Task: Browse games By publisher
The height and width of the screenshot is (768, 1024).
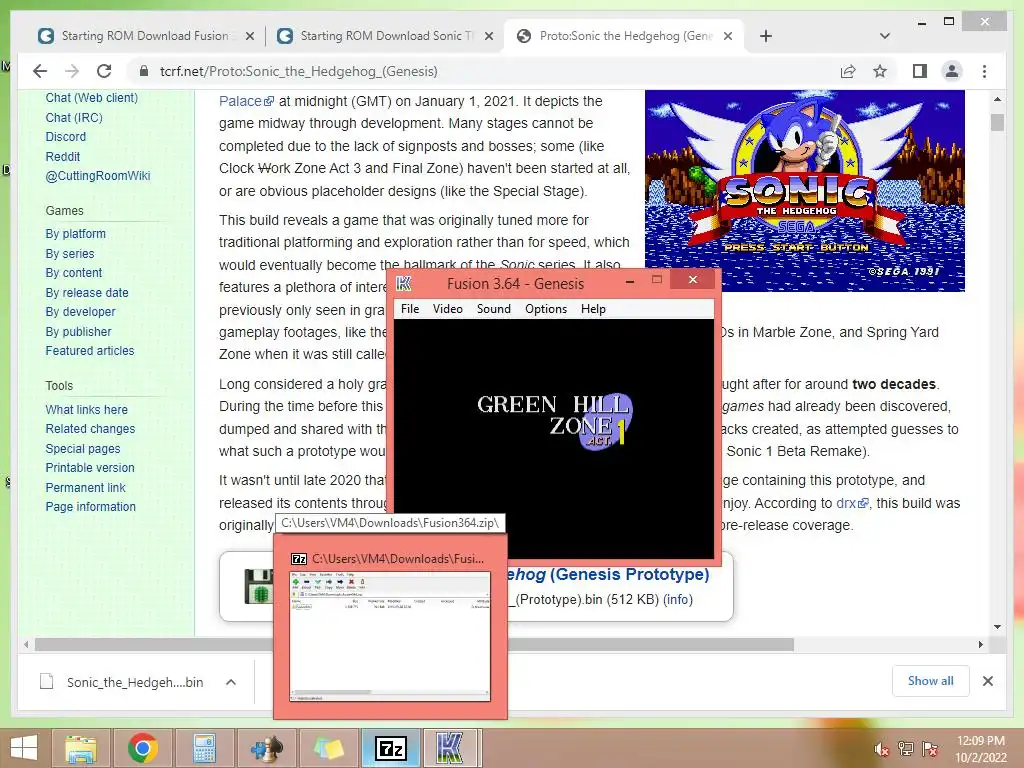Action: tap(78, 332)
